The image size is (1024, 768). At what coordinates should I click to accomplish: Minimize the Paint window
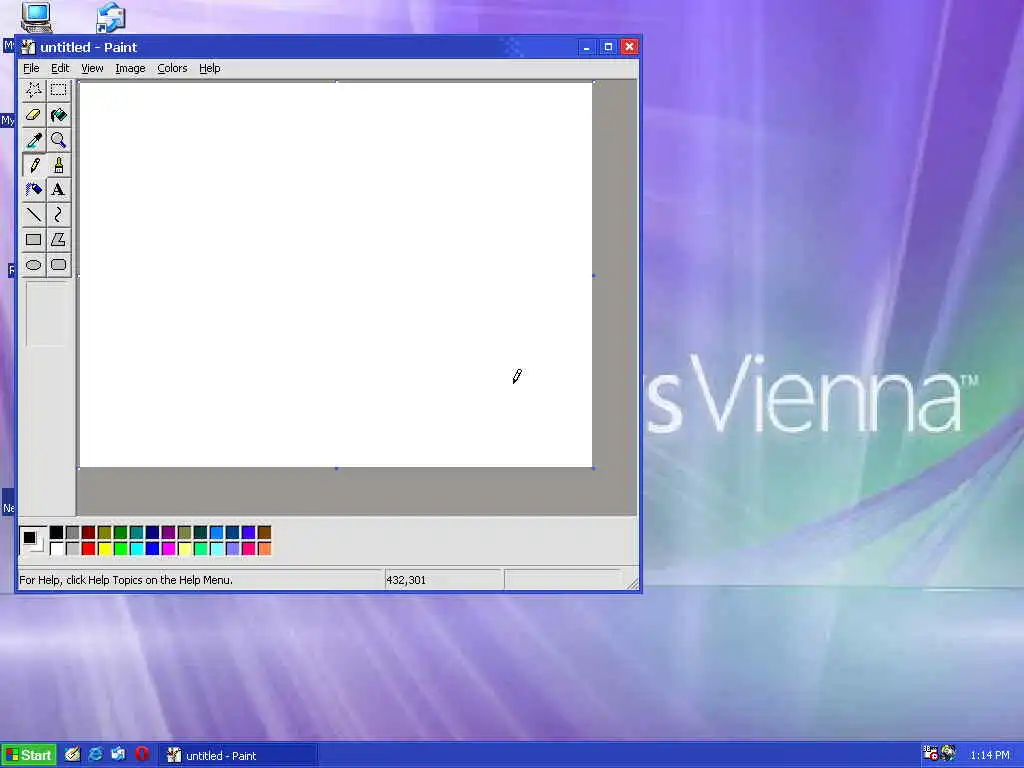586,47
